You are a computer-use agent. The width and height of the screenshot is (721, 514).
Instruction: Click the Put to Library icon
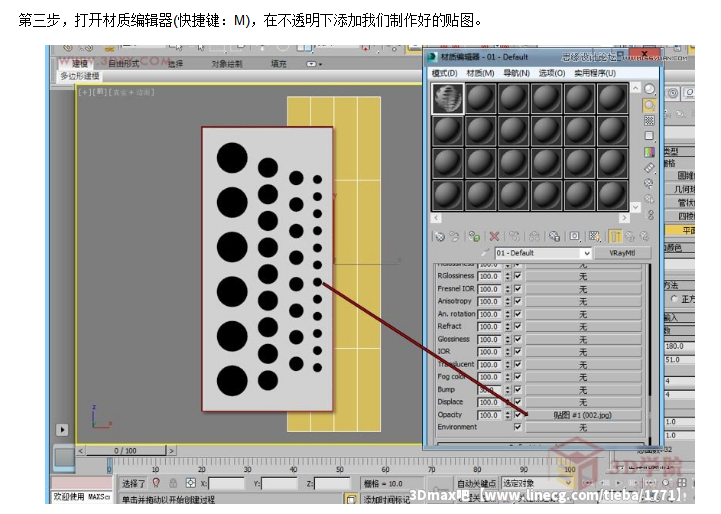(x=554, y=236)
